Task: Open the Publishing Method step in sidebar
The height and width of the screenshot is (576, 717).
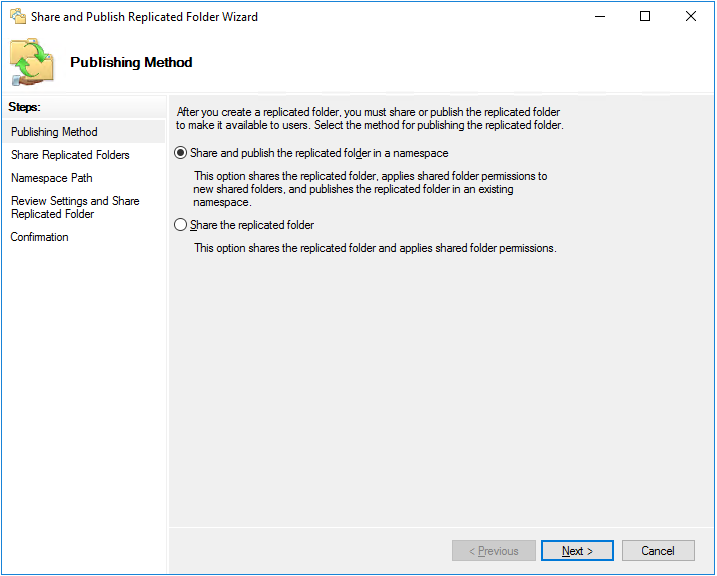Action: coord(54,132)
